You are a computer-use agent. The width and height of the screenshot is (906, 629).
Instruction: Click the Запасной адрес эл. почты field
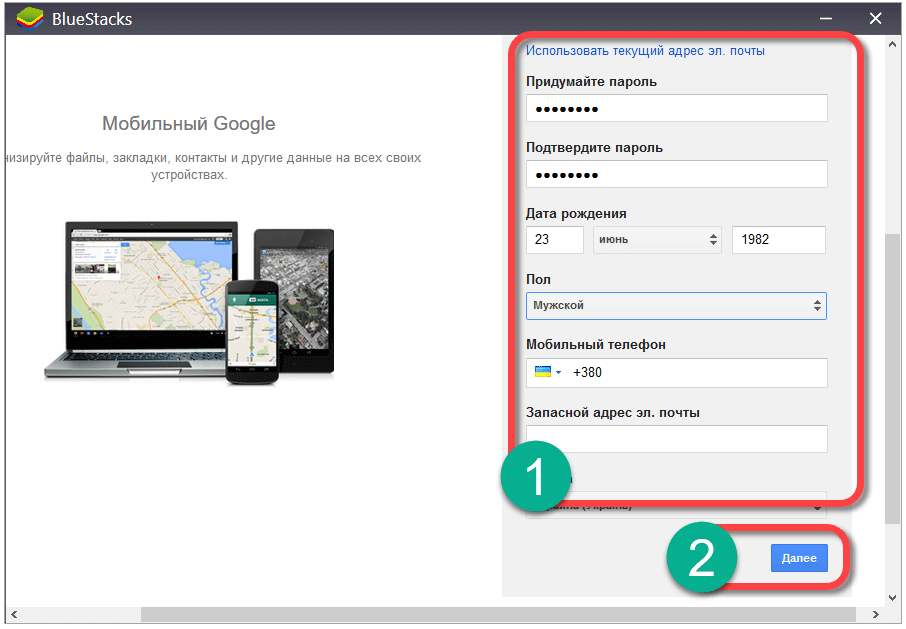point(676,438)
